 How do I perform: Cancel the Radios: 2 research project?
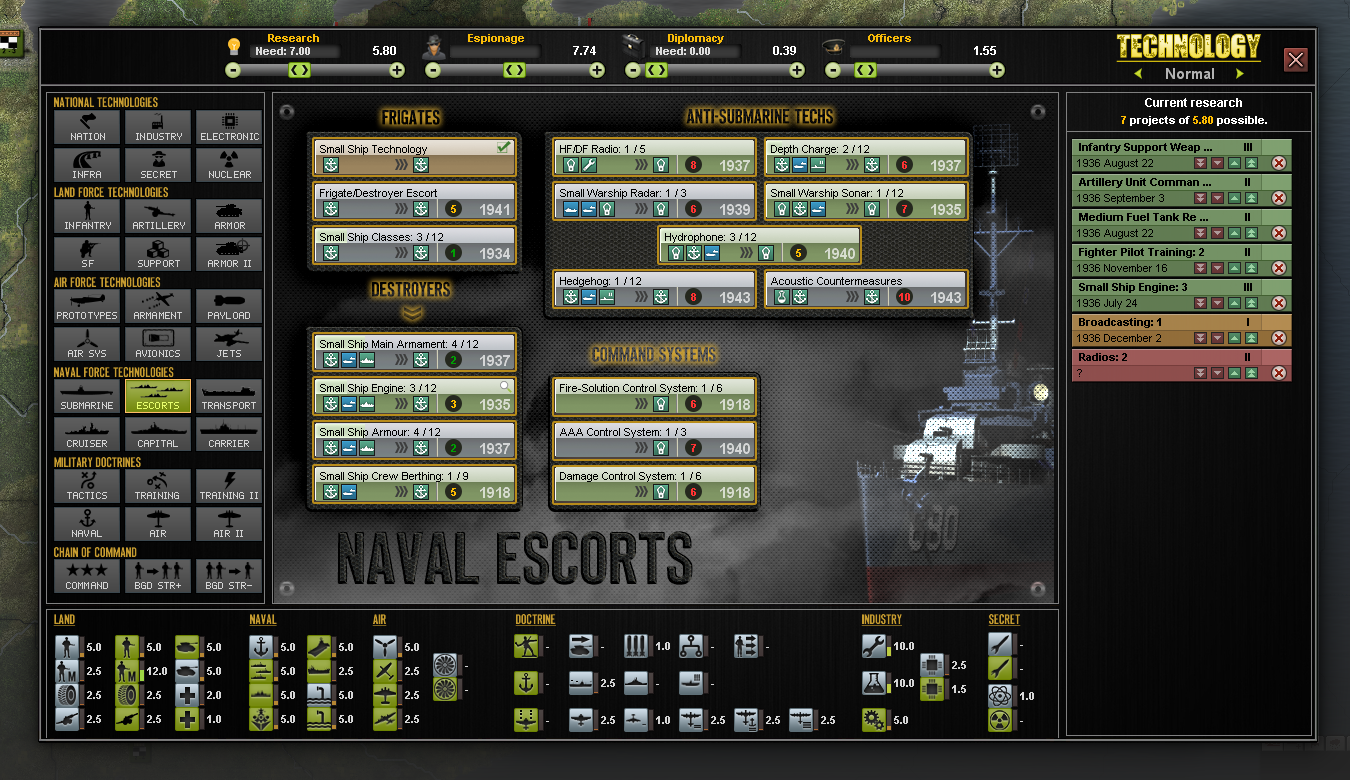(x=1278, y=373)
